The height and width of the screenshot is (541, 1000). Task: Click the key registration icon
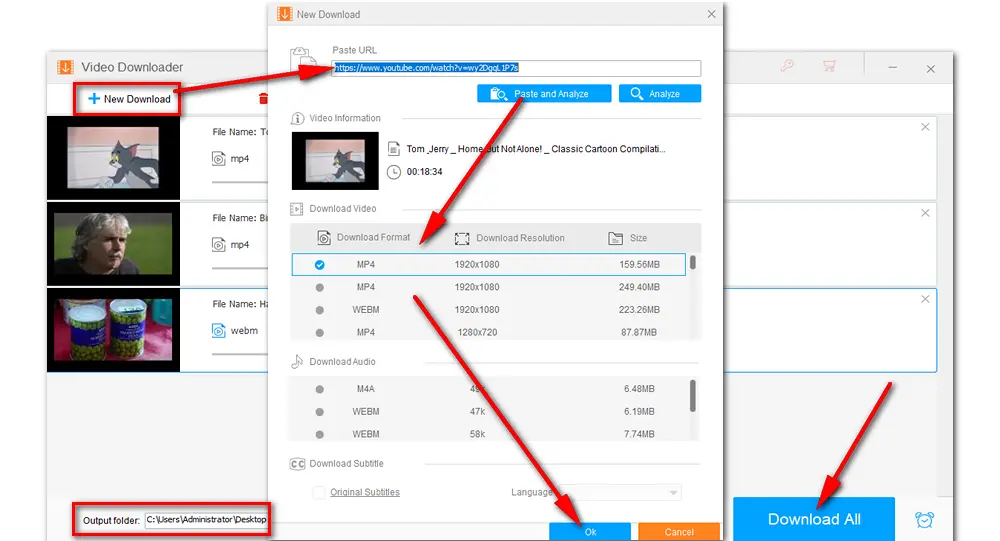pos(787,67)
